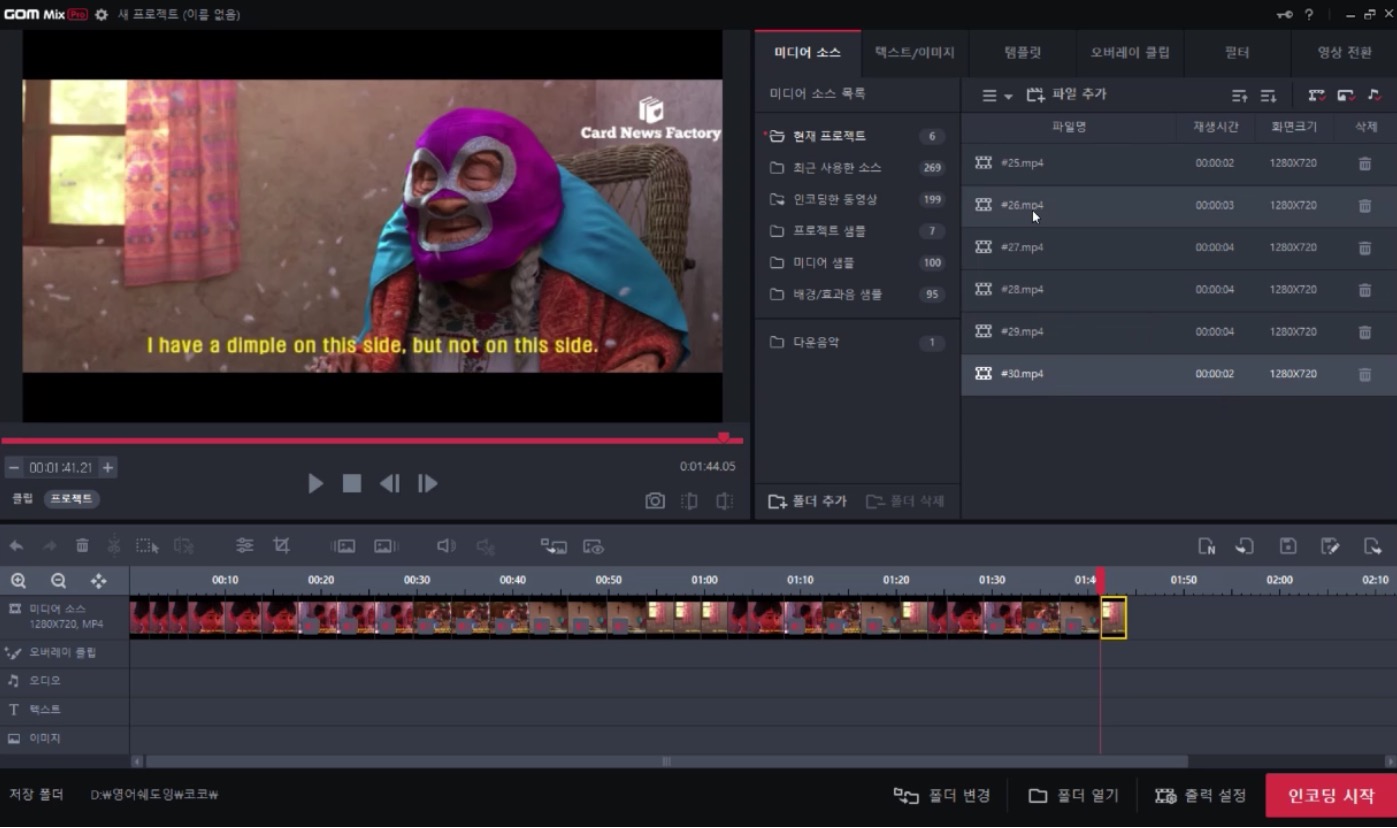Viewport: 1397px width, 828px height.
Task: Click the red preview seek bar
Action: pyautogui.click(x=370, y=440)
